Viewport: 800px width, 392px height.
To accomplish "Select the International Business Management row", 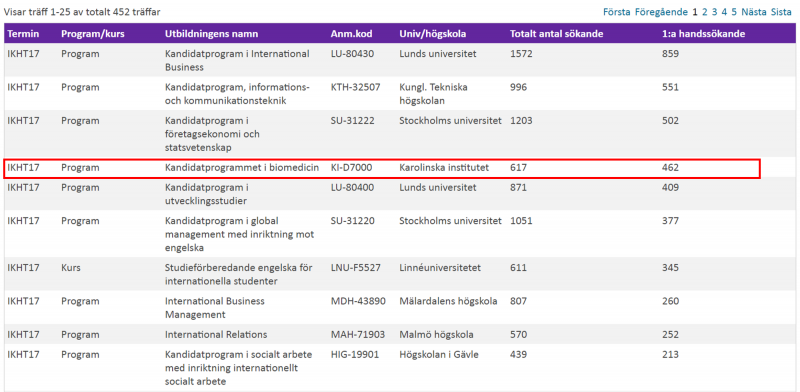I will (399, 308).
